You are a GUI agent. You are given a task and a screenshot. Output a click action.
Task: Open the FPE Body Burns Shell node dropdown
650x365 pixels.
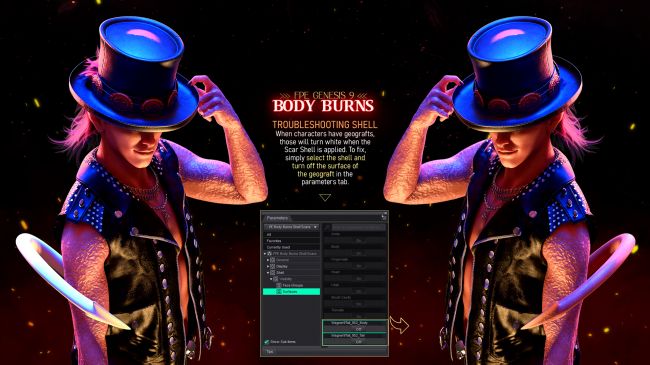click(291, 227)
